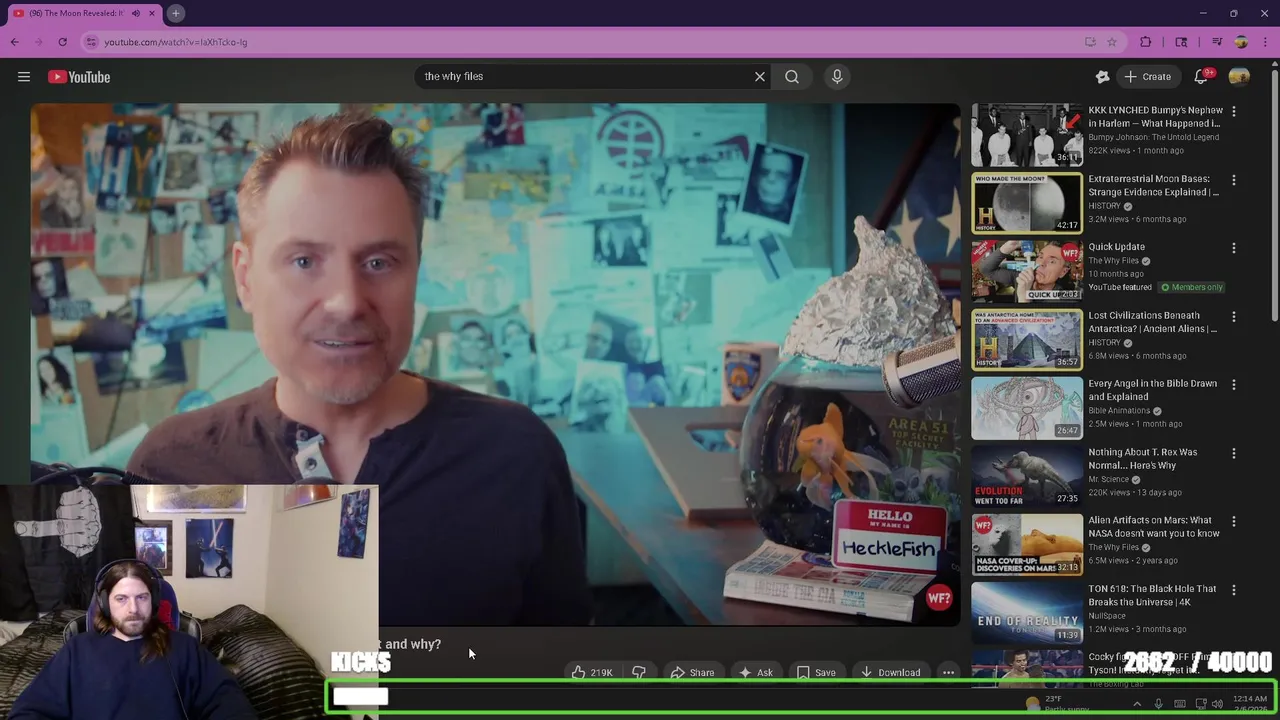Screen dimensions: 1280x720
Task: Open options menu for KKK LYNCHED video
Action: coord(1234,112)
